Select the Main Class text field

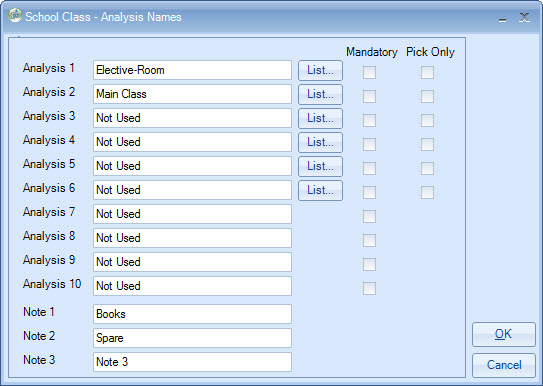192,94
